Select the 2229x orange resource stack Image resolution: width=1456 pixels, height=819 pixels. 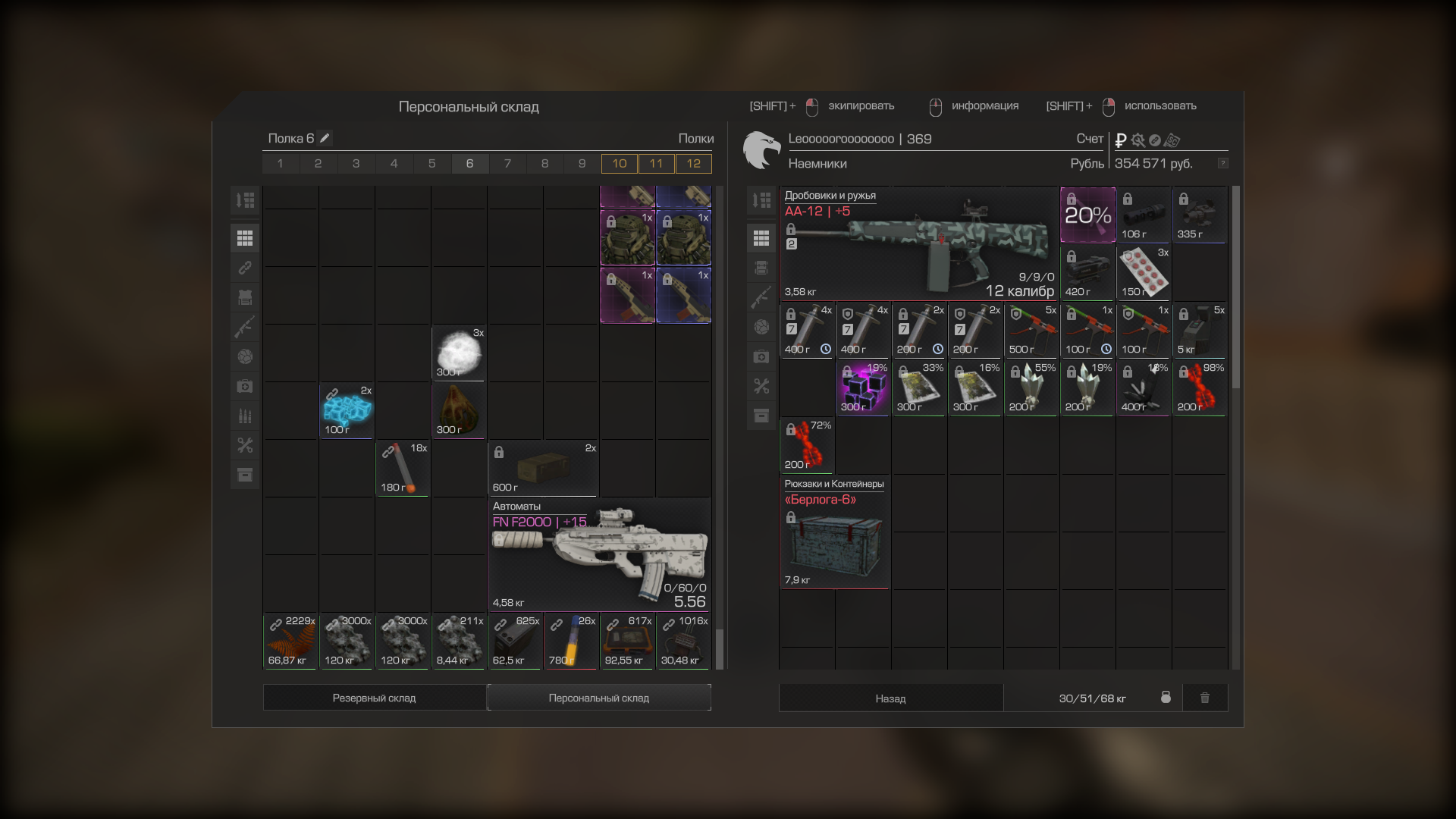click(290, 641)
